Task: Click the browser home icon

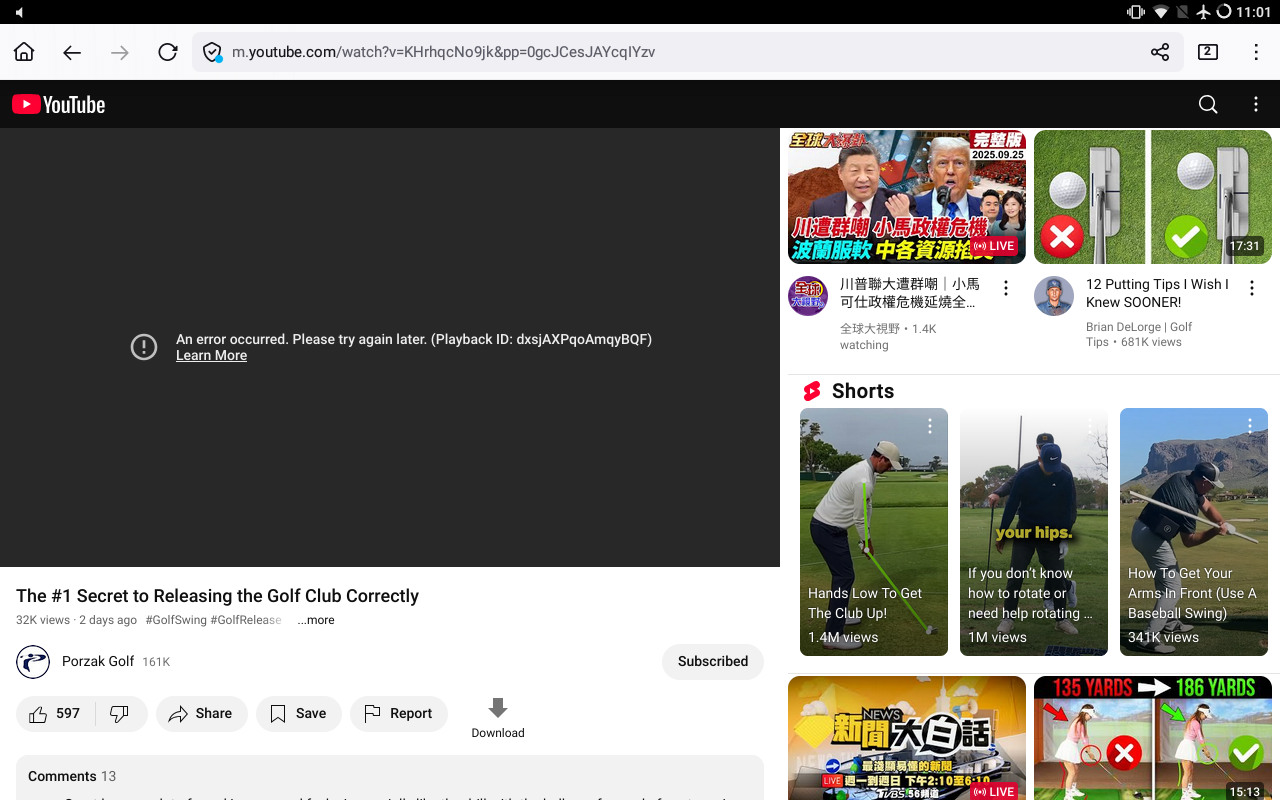Action: point(24,52)
